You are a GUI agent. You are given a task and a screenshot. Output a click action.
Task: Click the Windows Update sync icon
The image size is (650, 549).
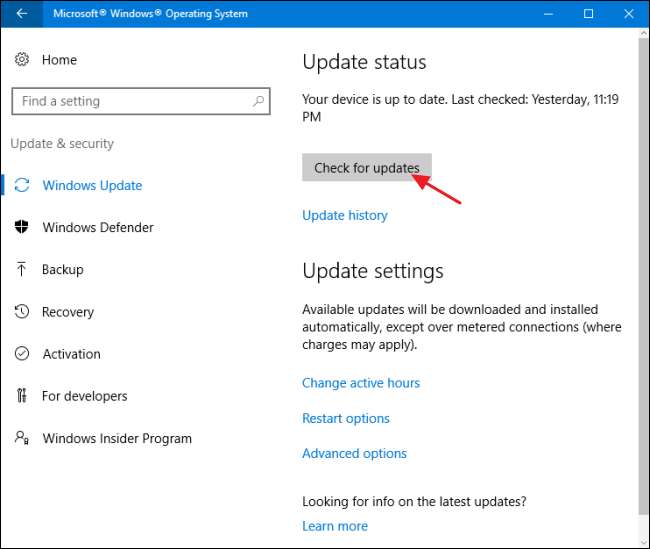pos(22,185)
